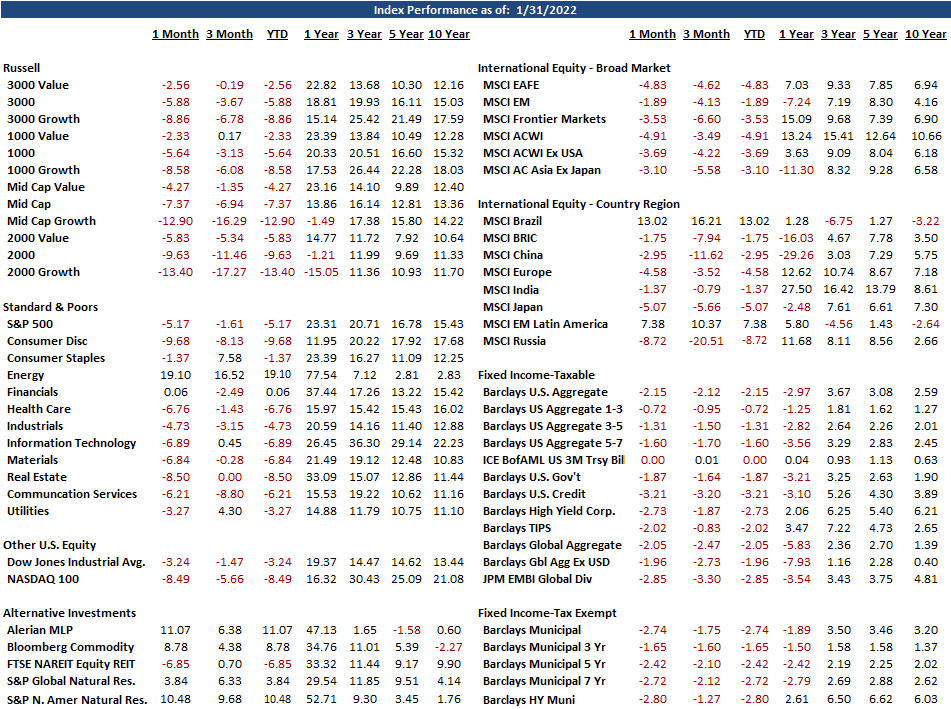
Task: Select the 'Barclays High Yield Corp.' label
Action: coord(549,511)
